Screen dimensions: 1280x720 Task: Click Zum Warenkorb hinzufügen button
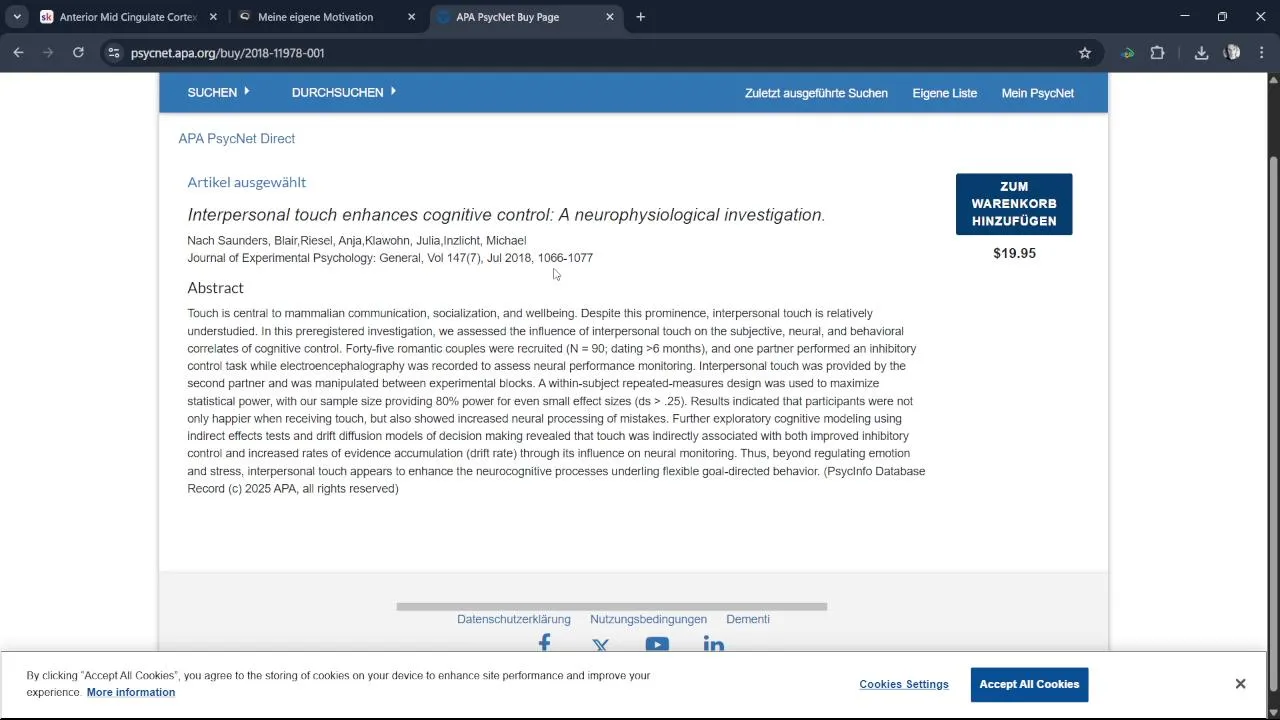1014,204
